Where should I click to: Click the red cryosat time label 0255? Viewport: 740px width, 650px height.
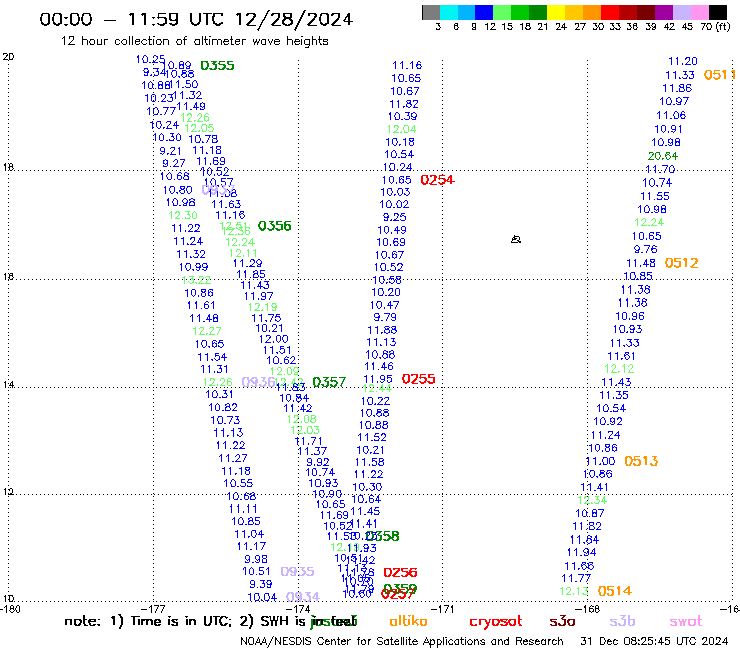418,379
